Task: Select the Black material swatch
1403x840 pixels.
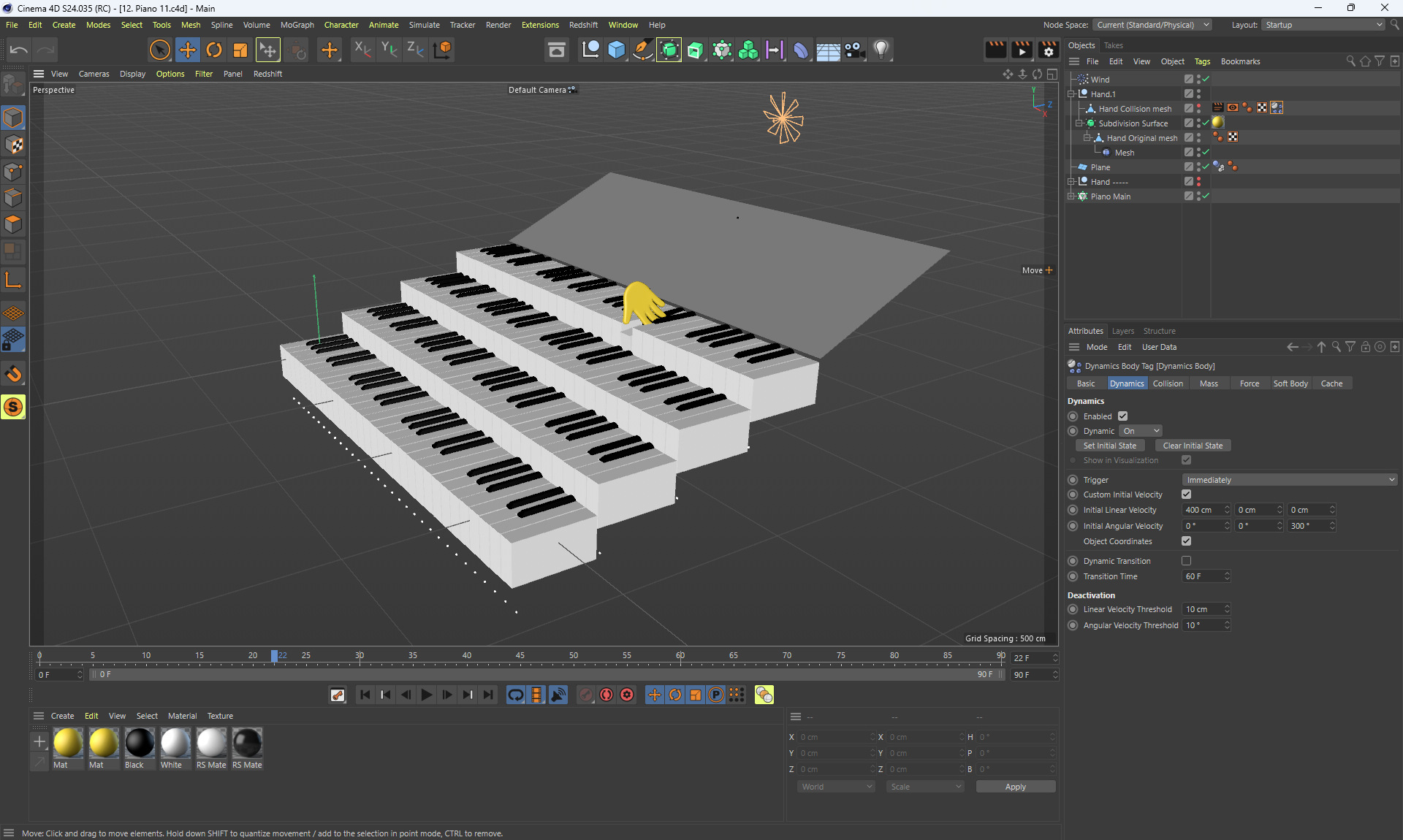Action: [x=139, y=743]
